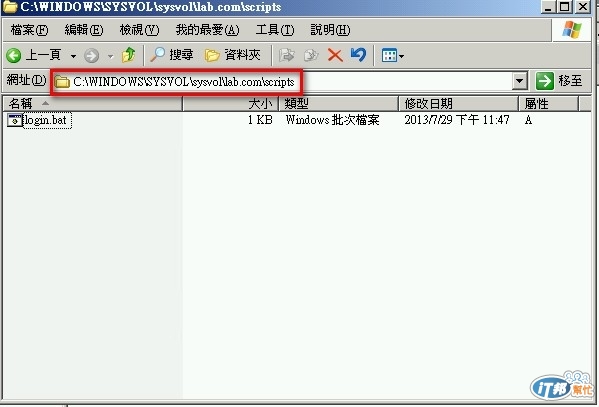The width and height of the screenshot is (599, 407).
Task: Click the Forward arrow icon
Action: tap(91, 56)
